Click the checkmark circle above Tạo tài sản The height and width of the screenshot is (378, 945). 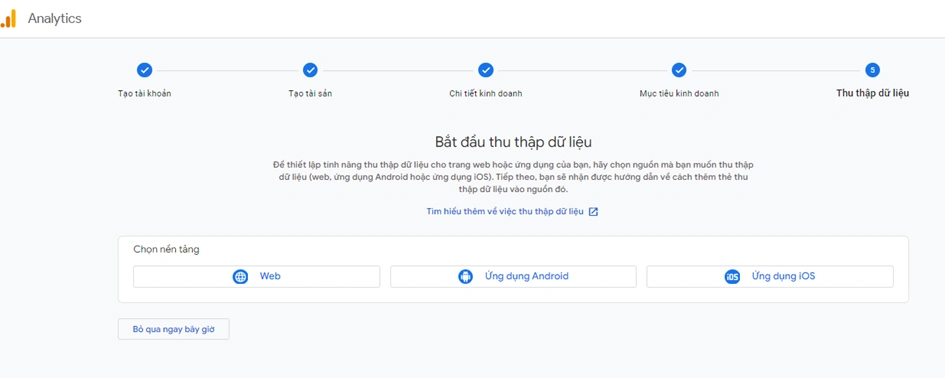coord(310,71)
